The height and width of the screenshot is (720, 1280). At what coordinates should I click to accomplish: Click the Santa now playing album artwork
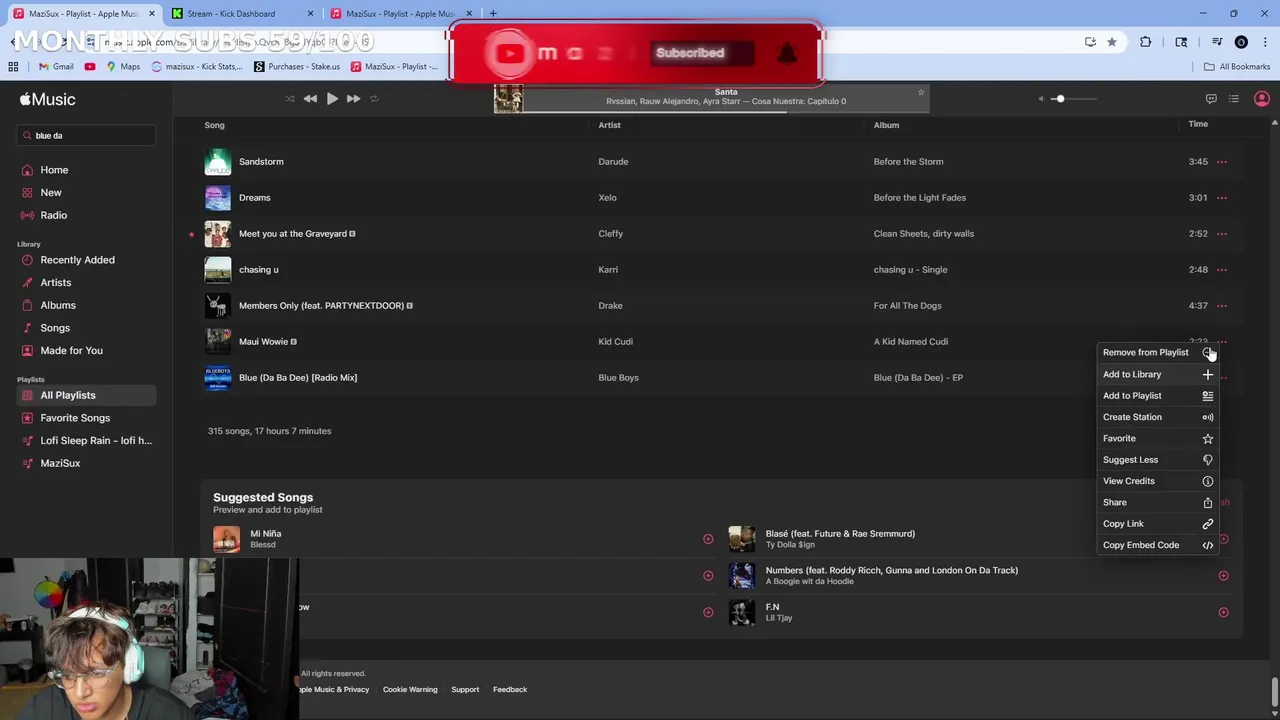(508, 98)
